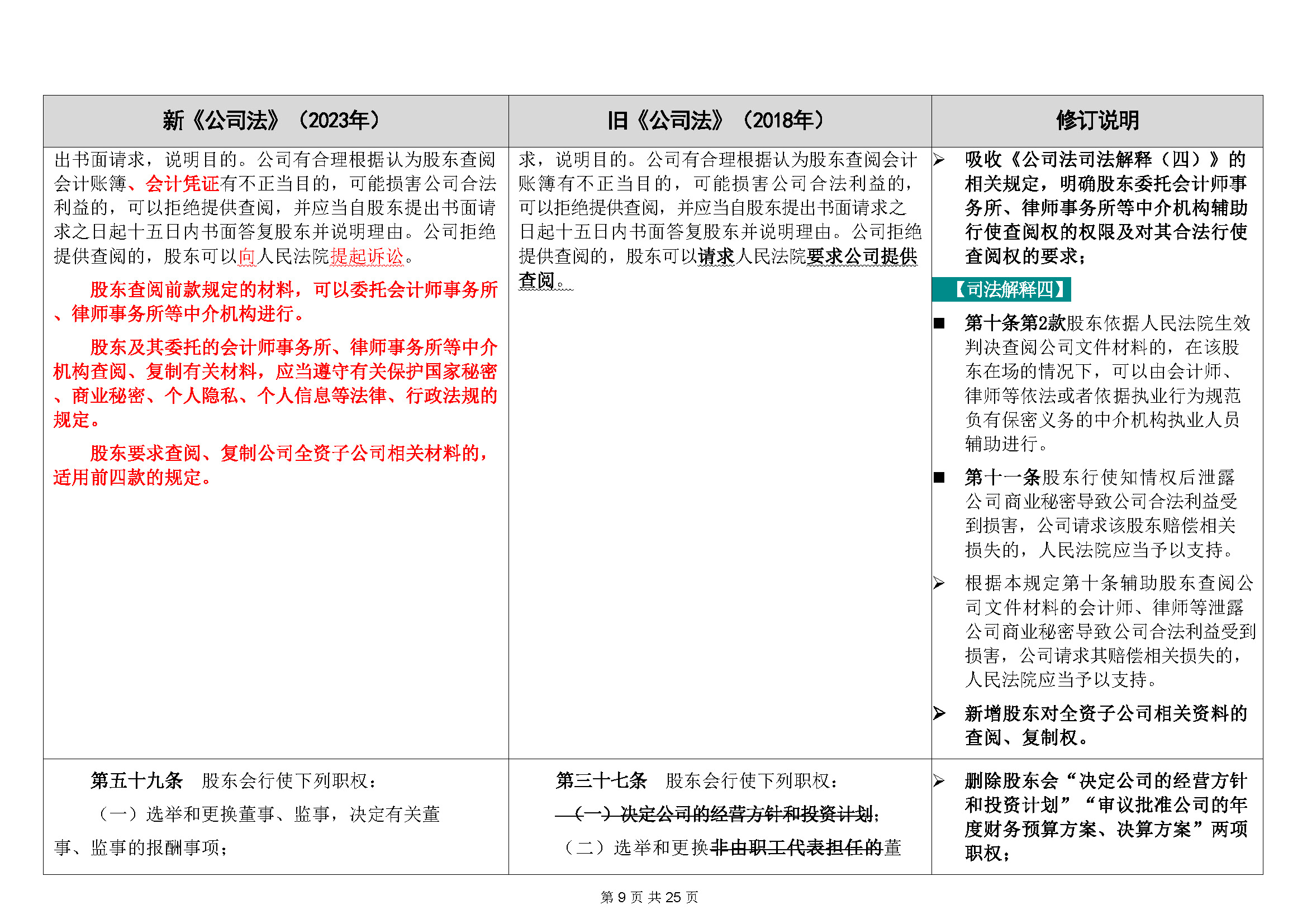Click the 旧《公司法》(2018年) column header

(x=716, y=121)
